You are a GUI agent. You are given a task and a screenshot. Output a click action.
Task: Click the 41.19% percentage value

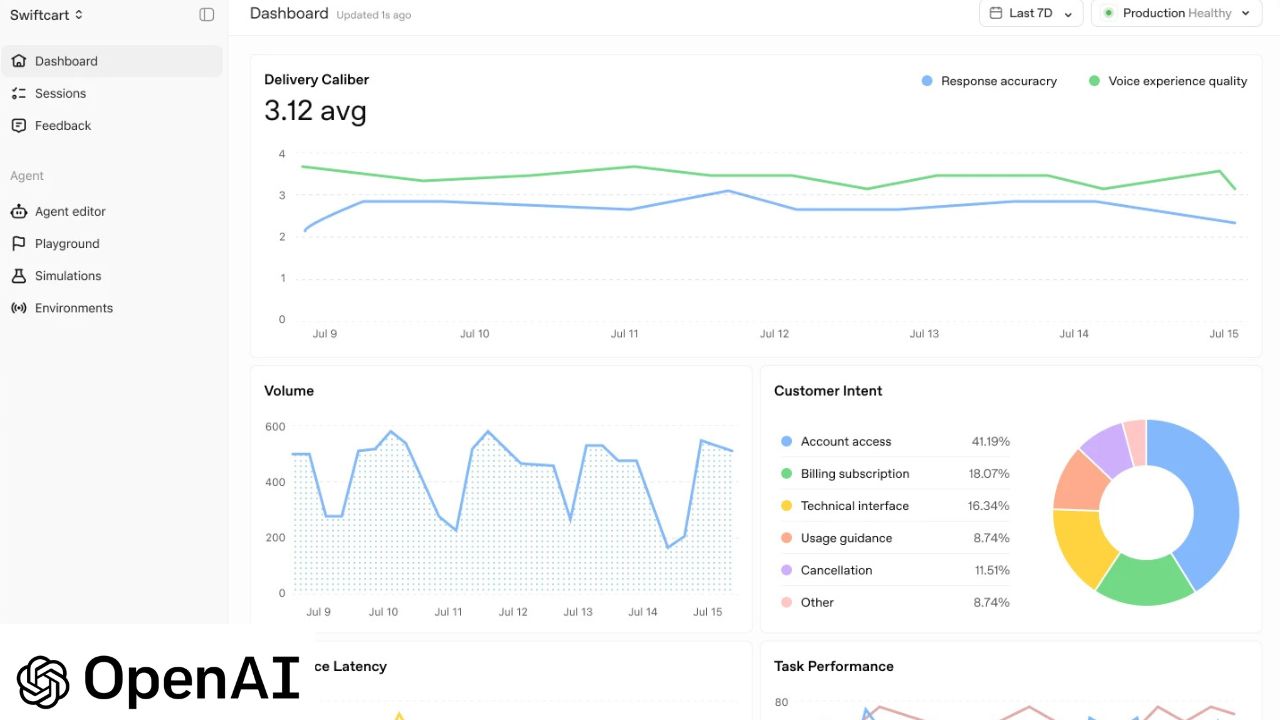click(990, 441)
